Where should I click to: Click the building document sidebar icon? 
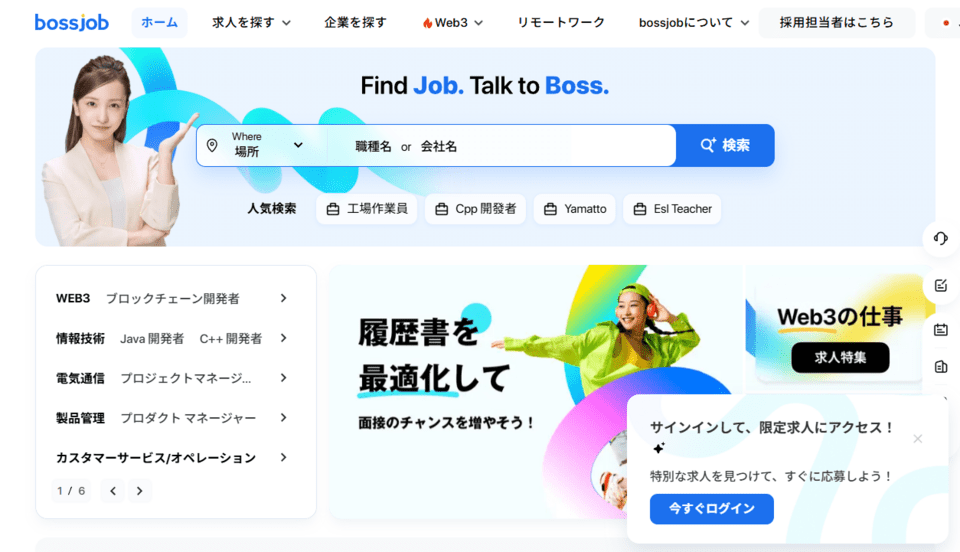tap(940, 367)
